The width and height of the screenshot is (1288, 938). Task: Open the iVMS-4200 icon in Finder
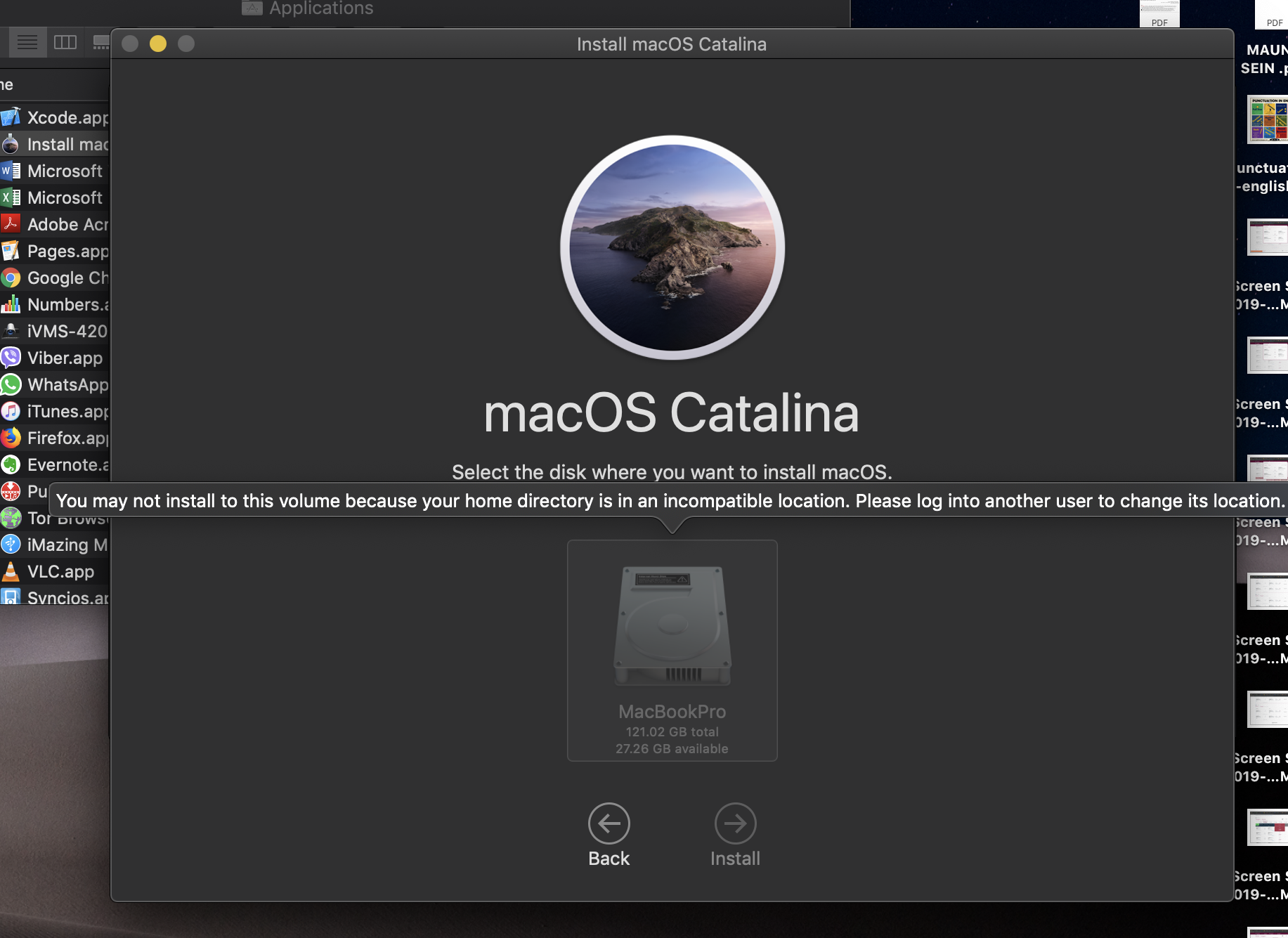coord(11,331)
